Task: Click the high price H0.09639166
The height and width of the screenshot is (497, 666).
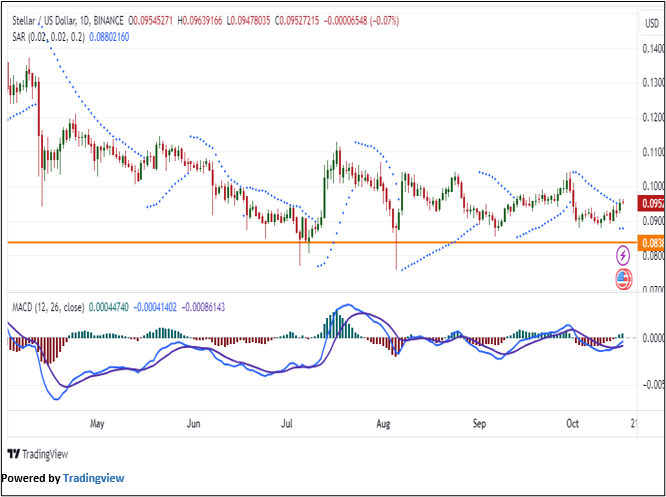Action: point(200,21)
